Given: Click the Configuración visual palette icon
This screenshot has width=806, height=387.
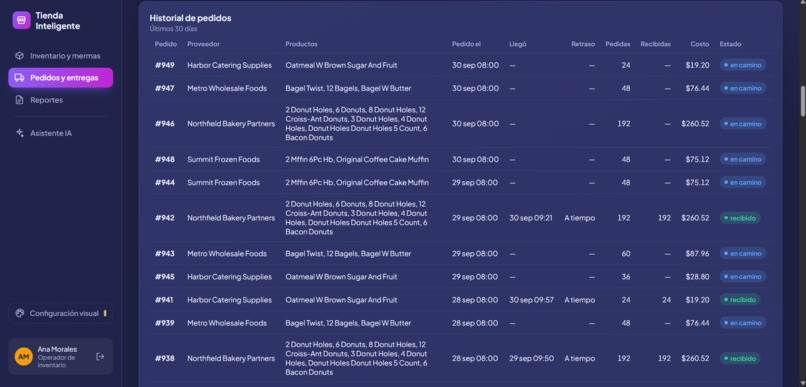Looking at the screenshot, I should (x=20, y=313).
